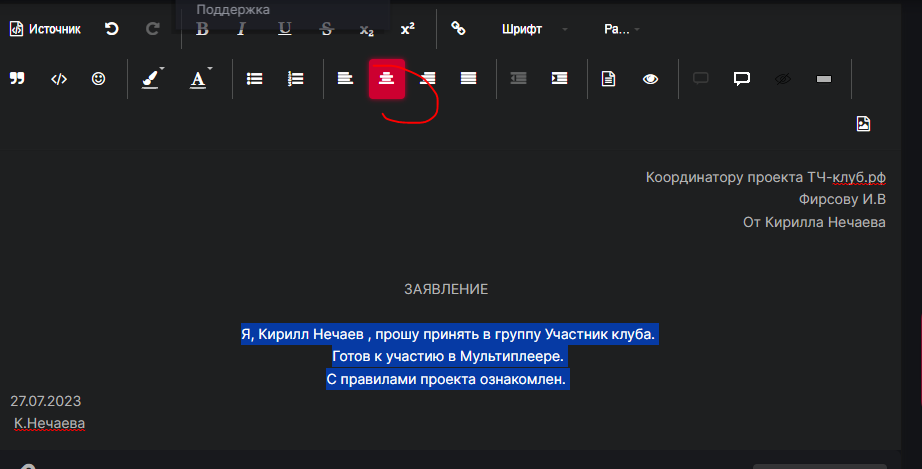This screenshot has height=469, width=922.
Task: Toggle subscript formatting
Action: [367, 29]
